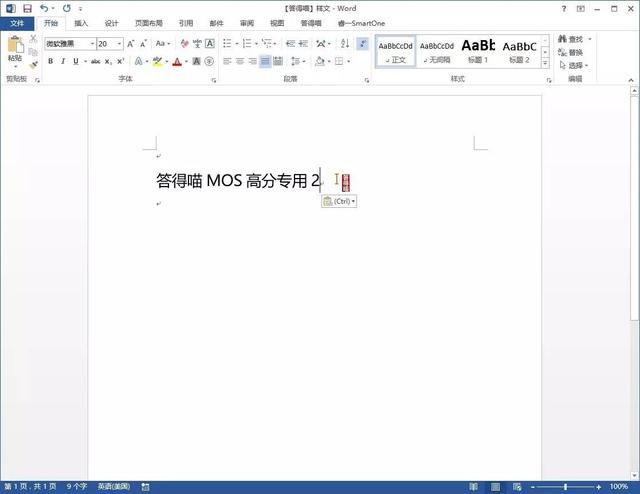The image size is (640, 494).
Task: Toggle Underline formatting
Action: [76, 61]
